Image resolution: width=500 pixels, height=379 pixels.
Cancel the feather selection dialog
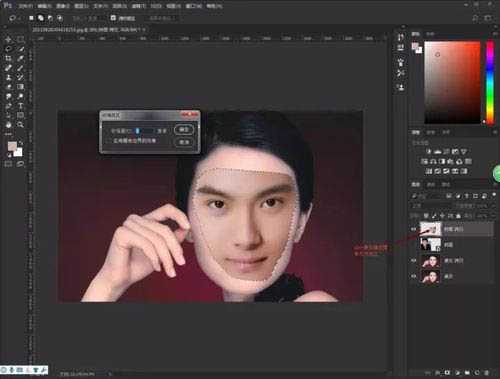click(184, 142)
